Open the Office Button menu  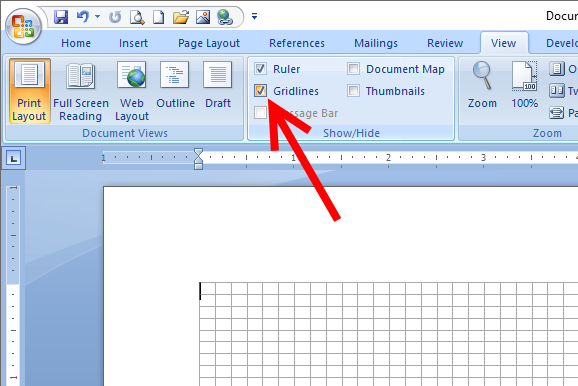click(x=23, y=26)
